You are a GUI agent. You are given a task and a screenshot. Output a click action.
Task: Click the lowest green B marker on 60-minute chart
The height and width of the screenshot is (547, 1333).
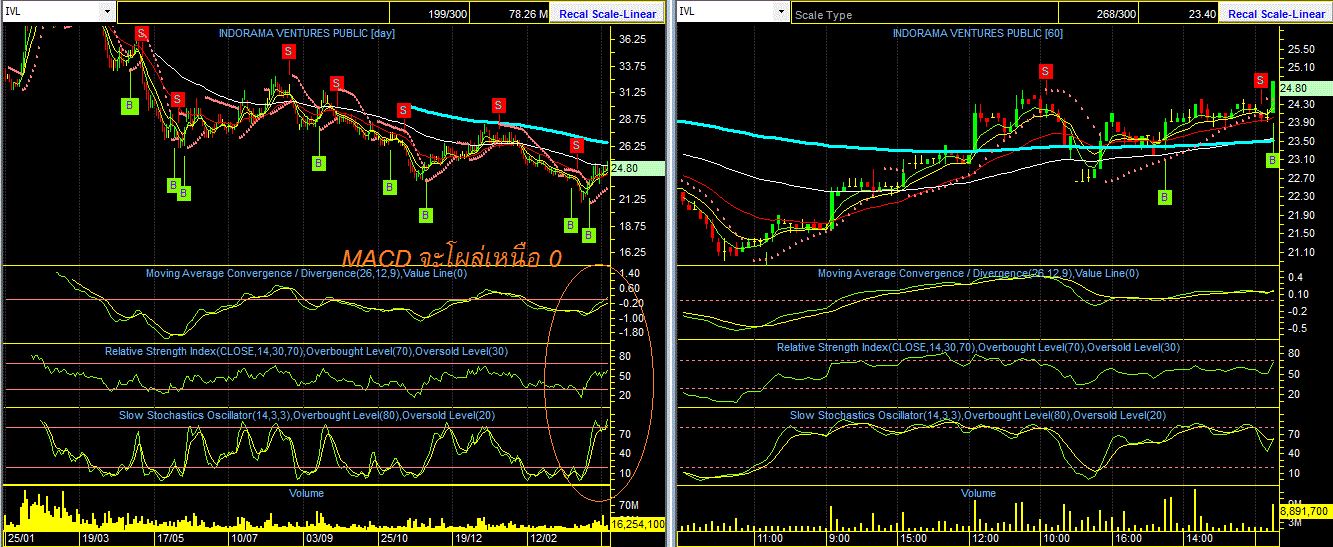(x=1165, y=197)
